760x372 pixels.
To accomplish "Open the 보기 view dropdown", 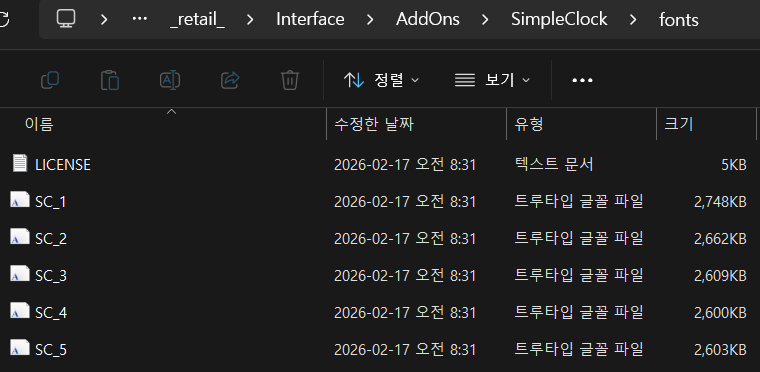I will [492, 80].
